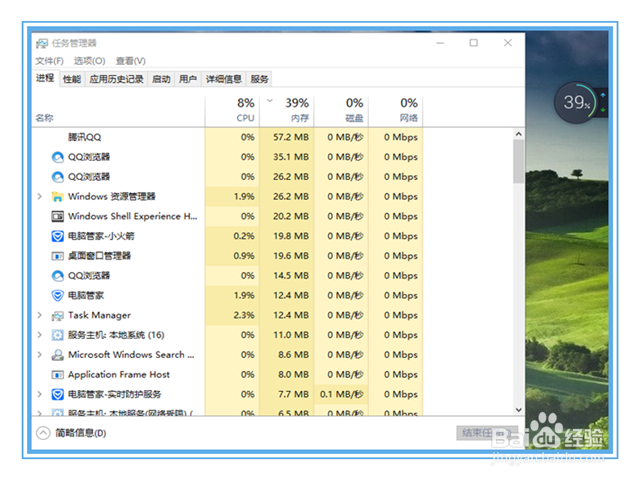
Task: Click the 8.0 MB memory value
Action: [293, 375]
